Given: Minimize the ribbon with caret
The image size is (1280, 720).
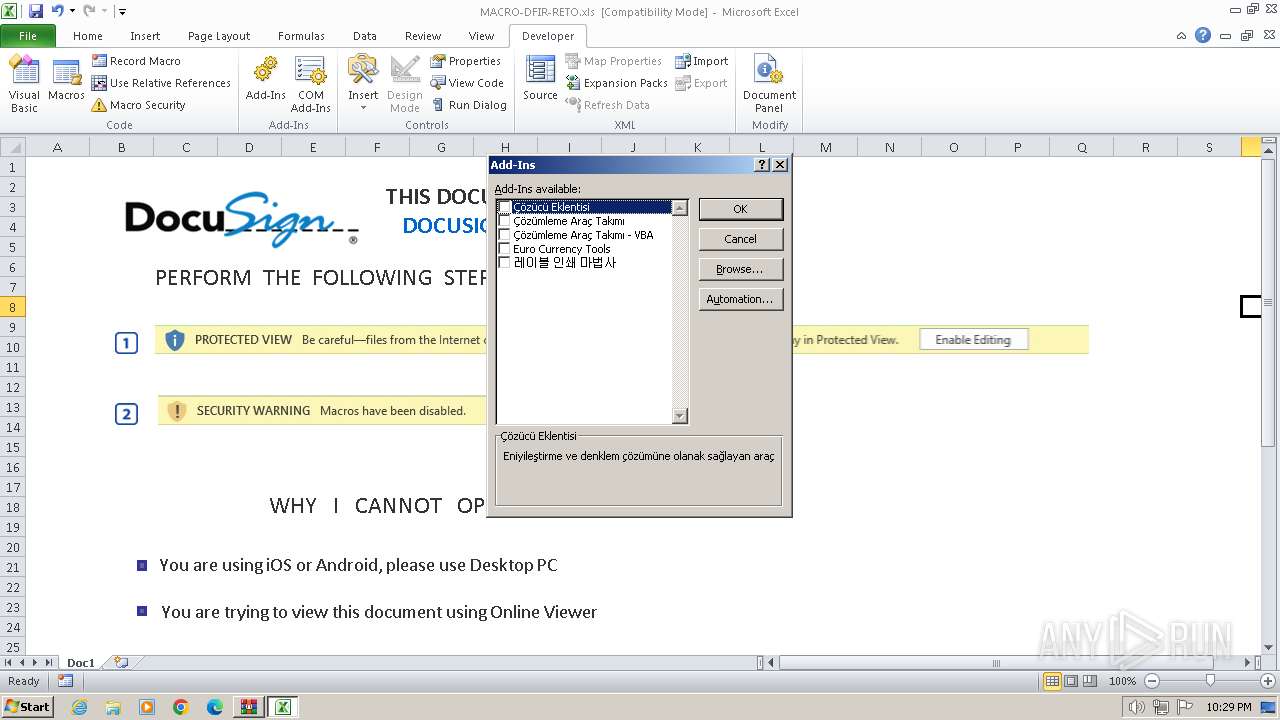Looking at the screenshot, I should click(1182, 36).
